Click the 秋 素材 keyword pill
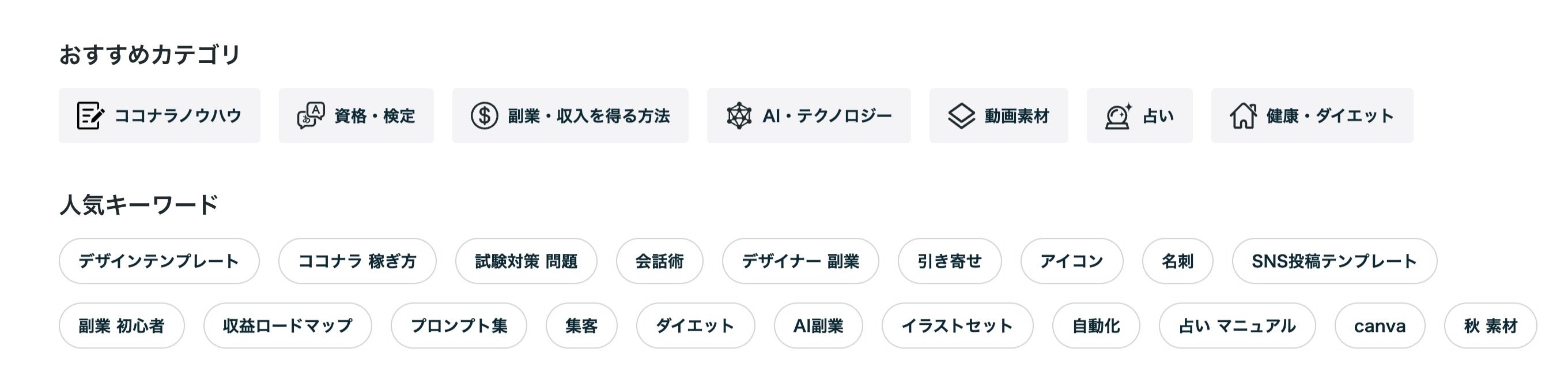 pyautogui.click(x=1490, y=325)
